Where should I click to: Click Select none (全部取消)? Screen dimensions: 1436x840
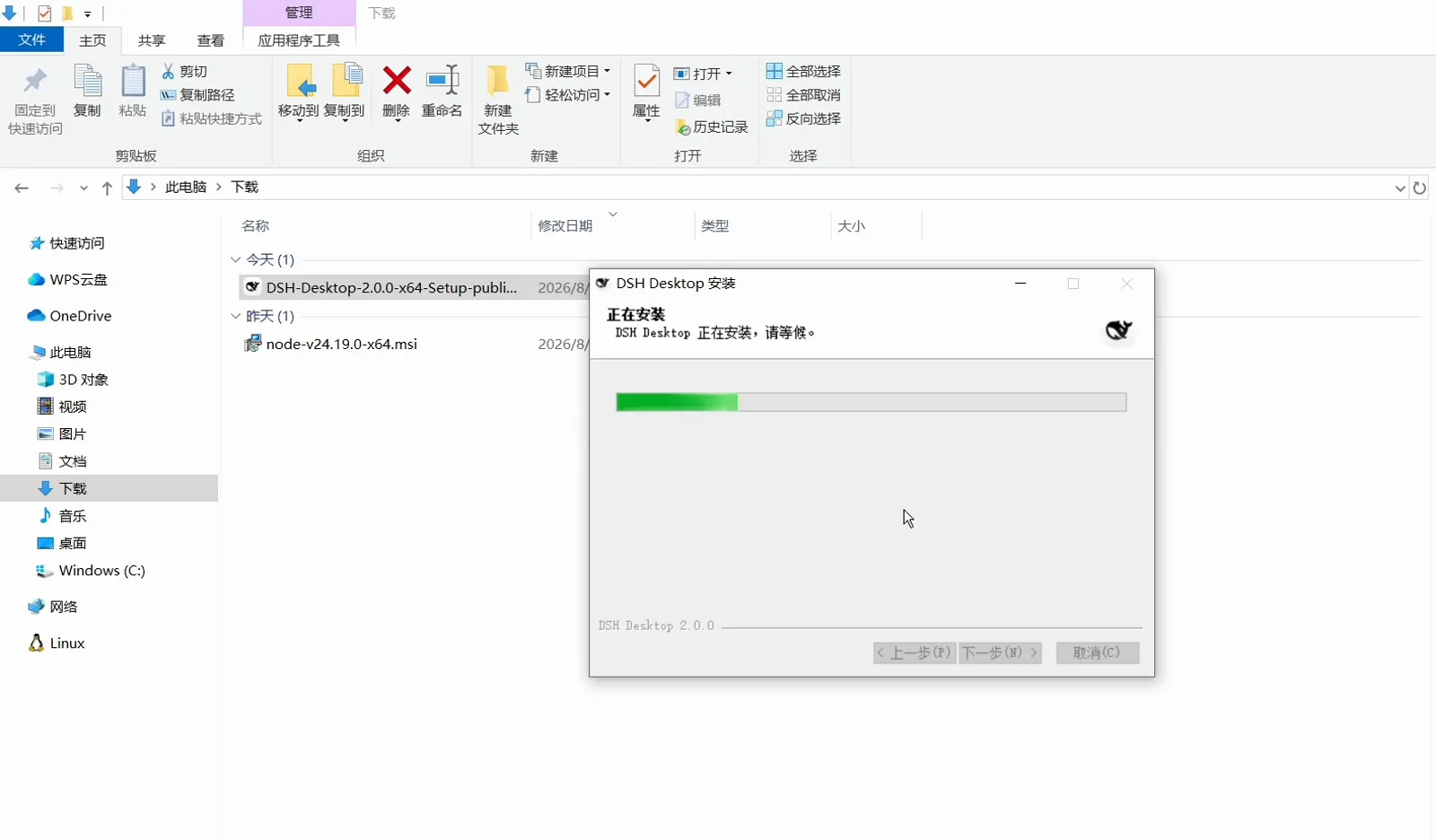click(x=803, y=95)
